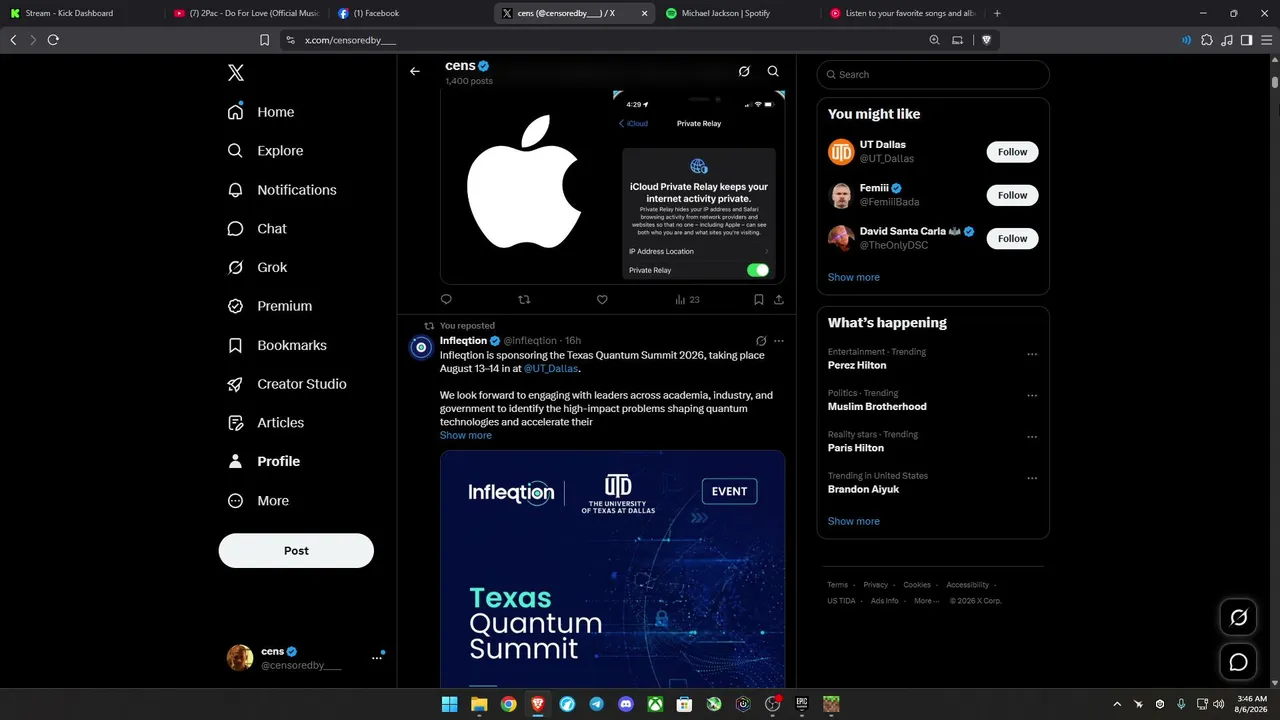Open Notifications in the sidebar

point(282,190)
